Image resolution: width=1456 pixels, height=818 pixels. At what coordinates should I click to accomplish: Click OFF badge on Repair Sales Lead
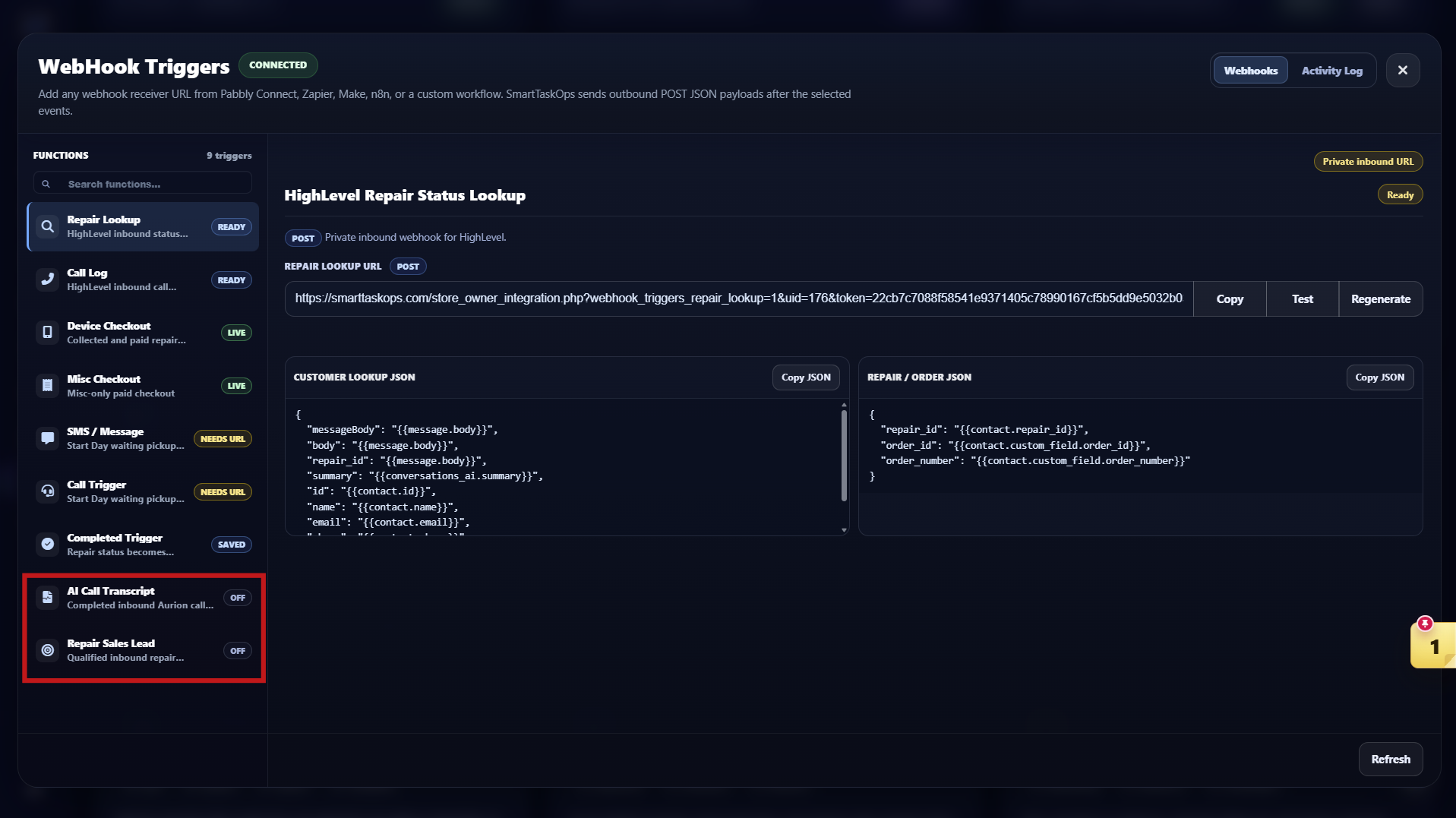pyautogui.click(x=238, y=651)
